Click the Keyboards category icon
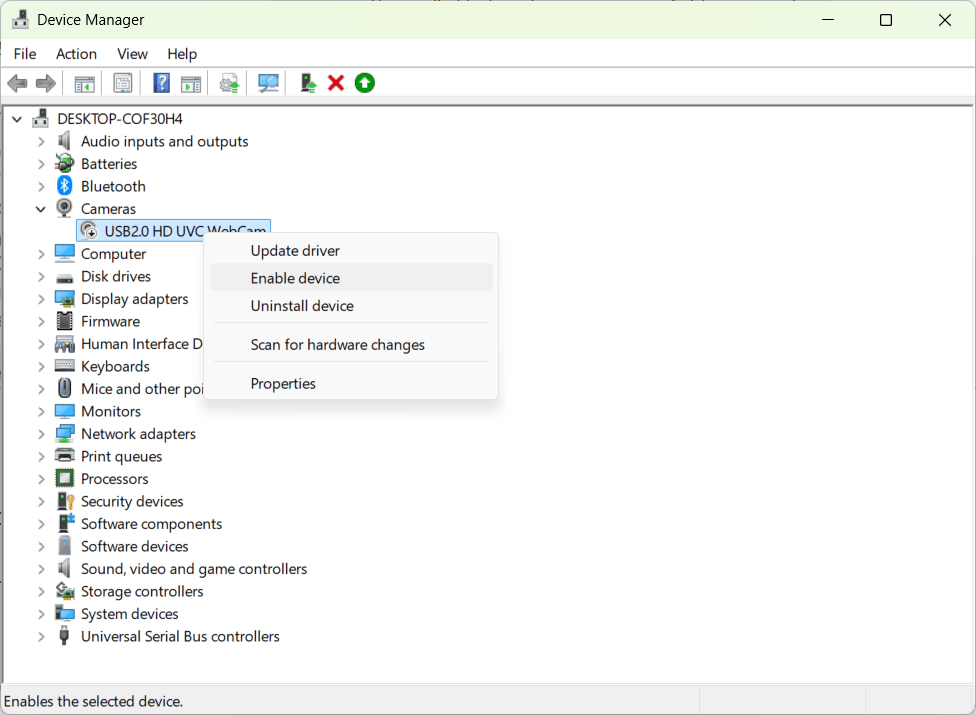976x715 pixels. (x=64, y=366)
